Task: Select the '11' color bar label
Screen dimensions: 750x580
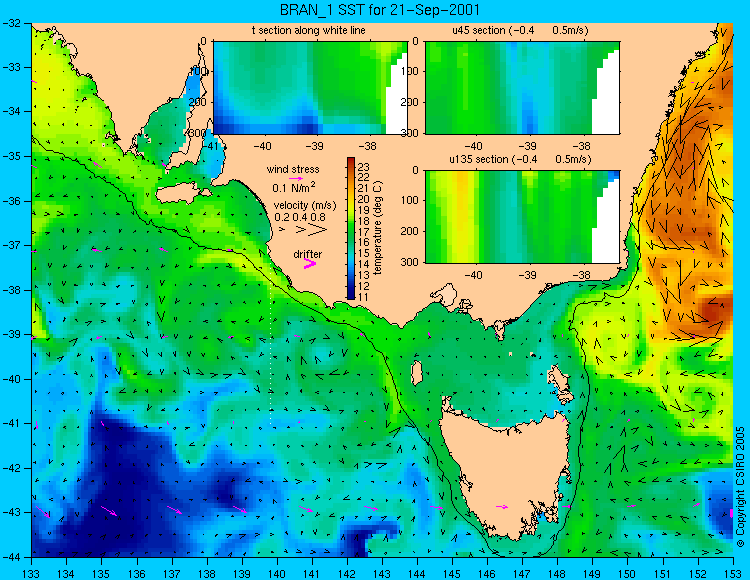Action: [x=363, y=297]
